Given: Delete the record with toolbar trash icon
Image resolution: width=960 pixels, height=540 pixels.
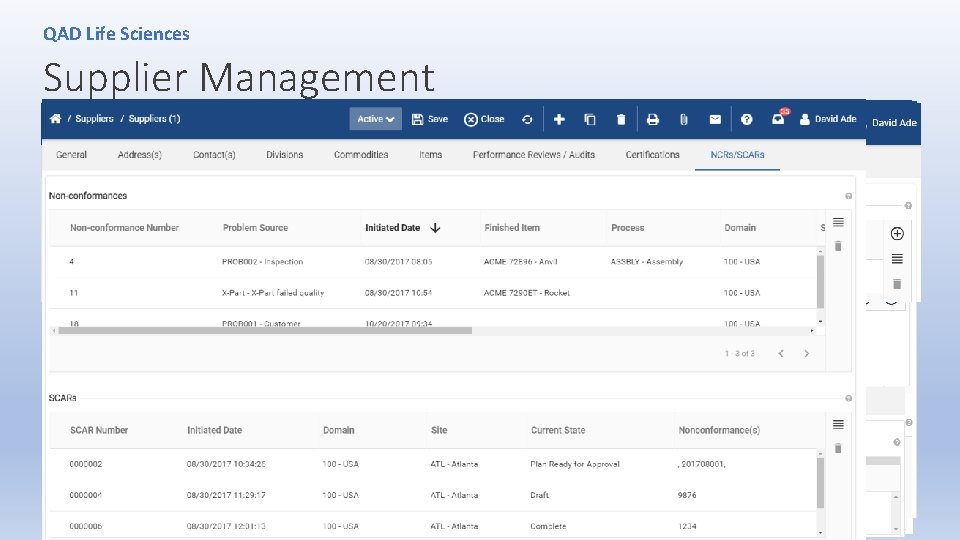Looking at the screenshot, I should coord(621,119).
